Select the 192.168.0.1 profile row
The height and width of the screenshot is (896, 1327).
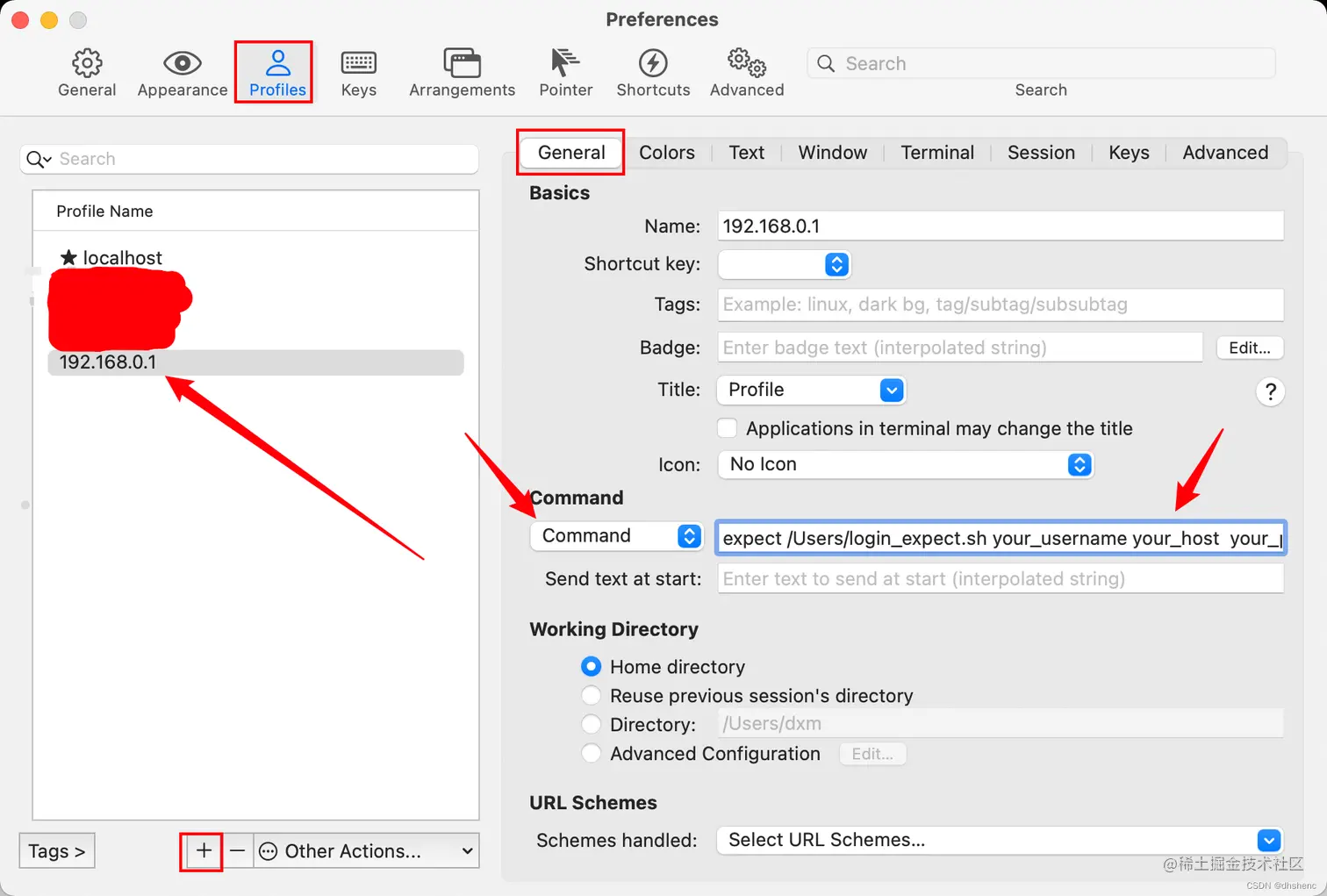click(255, 362)
